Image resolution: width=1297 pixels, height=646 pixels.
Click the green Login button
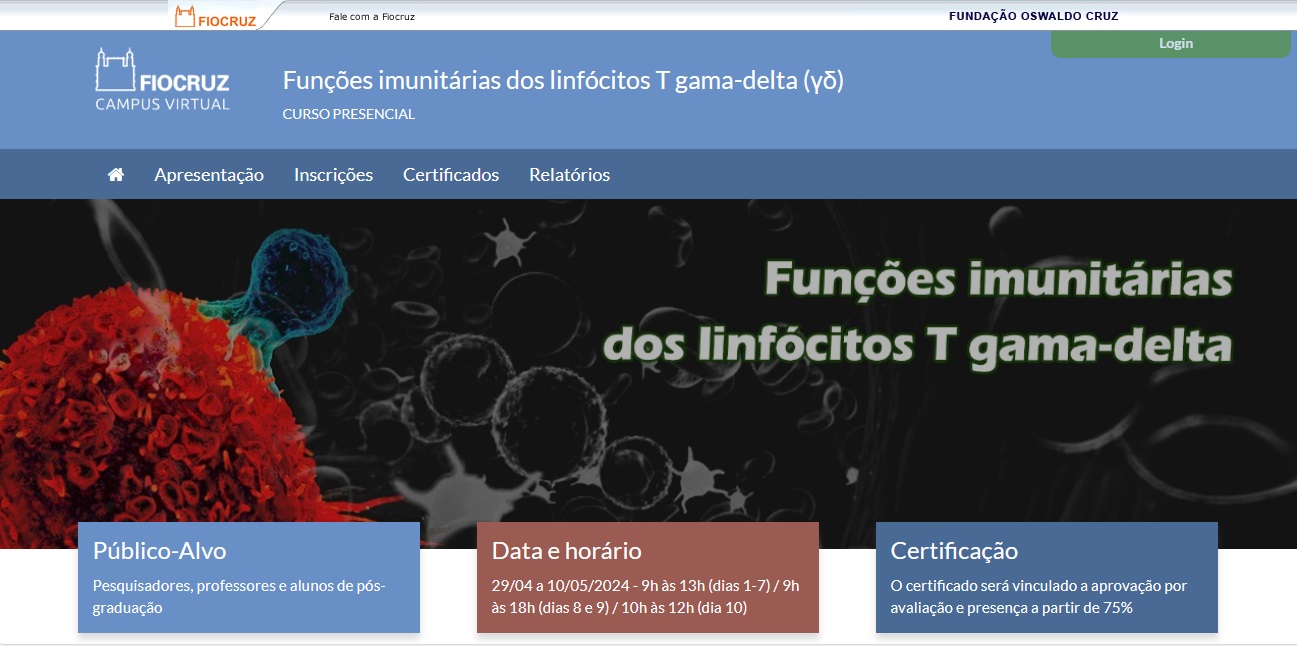[1171, 44]
